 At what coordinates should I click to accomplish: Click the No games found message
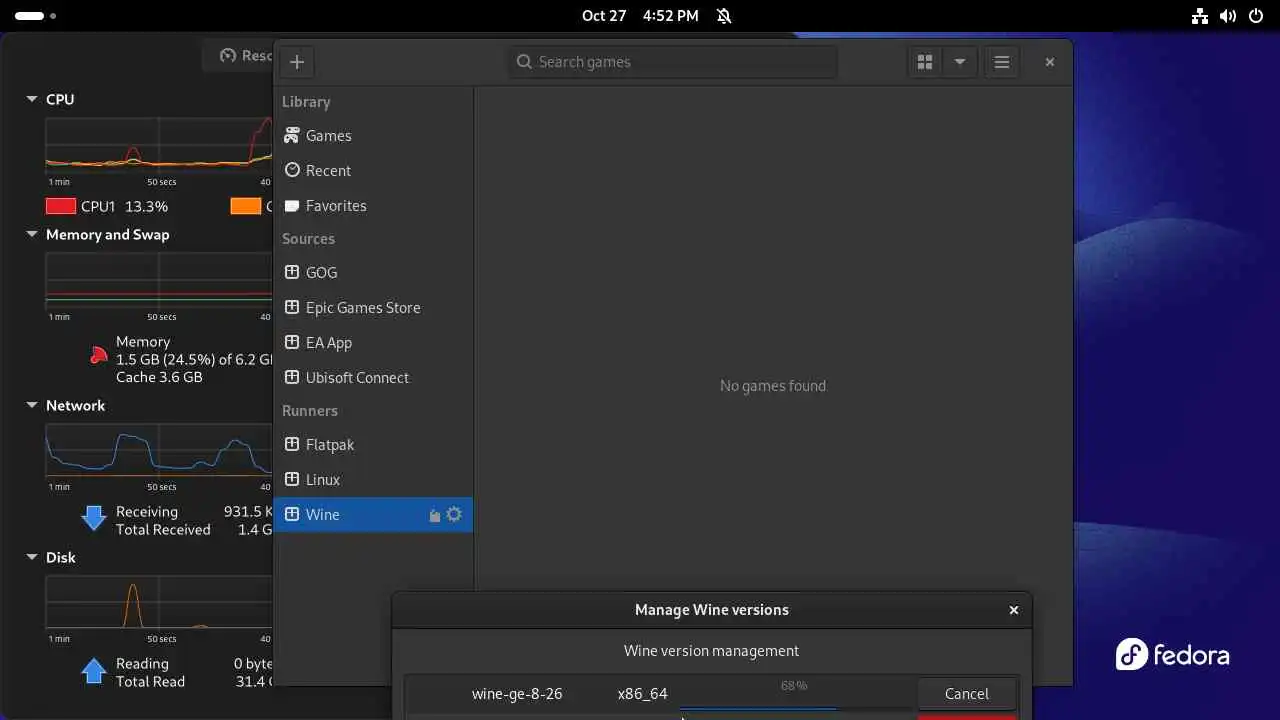773,386
